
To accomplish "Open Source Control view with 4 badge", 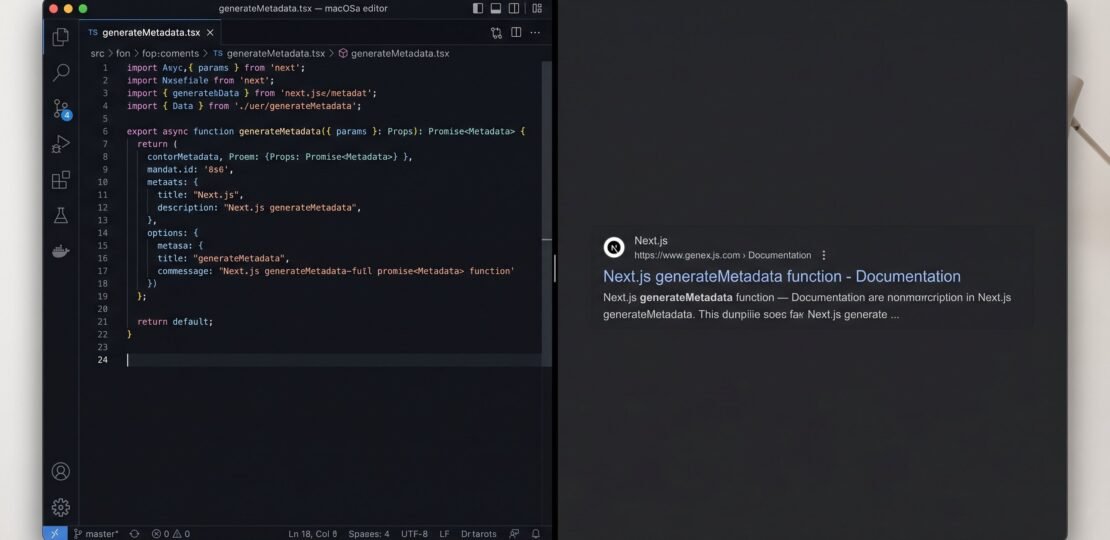I will 62,109.
